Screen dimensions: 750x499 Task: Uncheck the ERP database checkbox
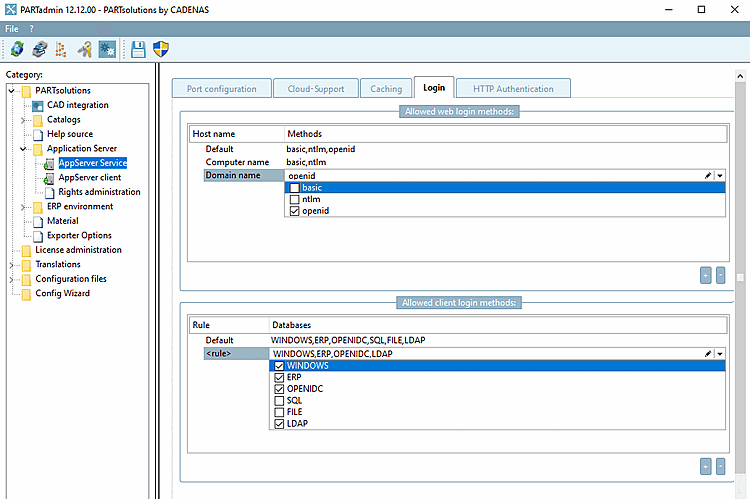point(279,377)
